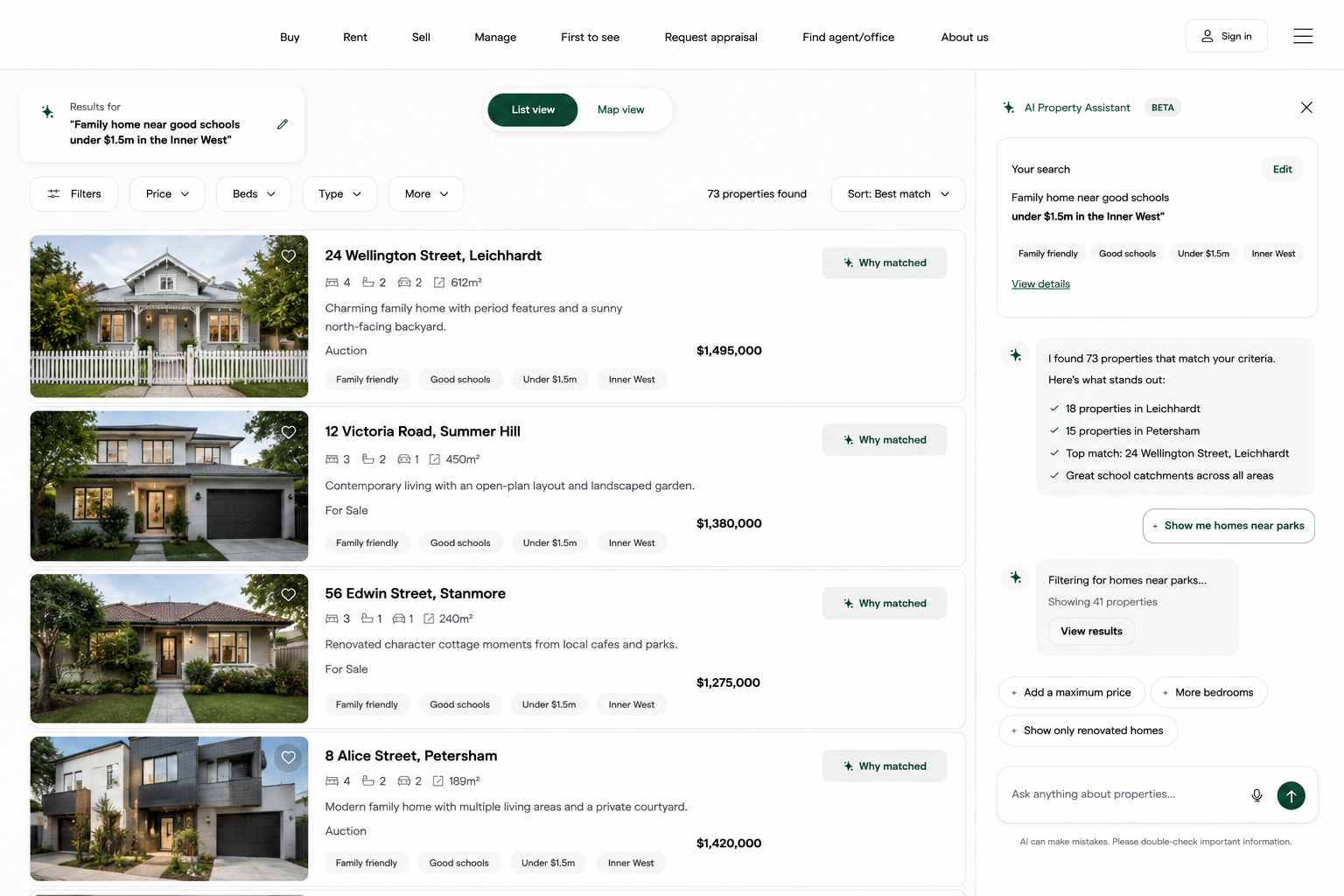This screenshot has width=1344, height=896.
Task: Go to Rent in navigation
Action: [355, 37]
